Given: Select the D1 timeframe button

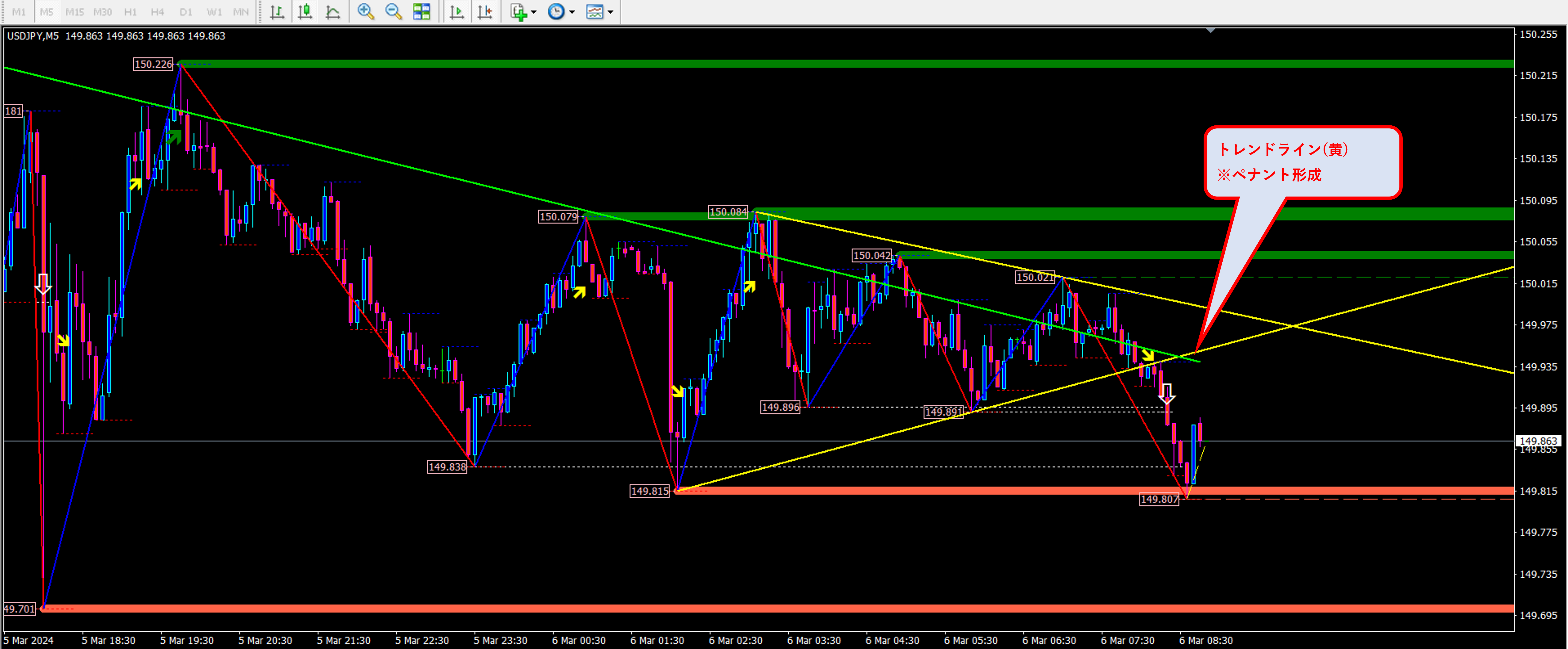Looking at the screenshot, I should pos(186,12).
